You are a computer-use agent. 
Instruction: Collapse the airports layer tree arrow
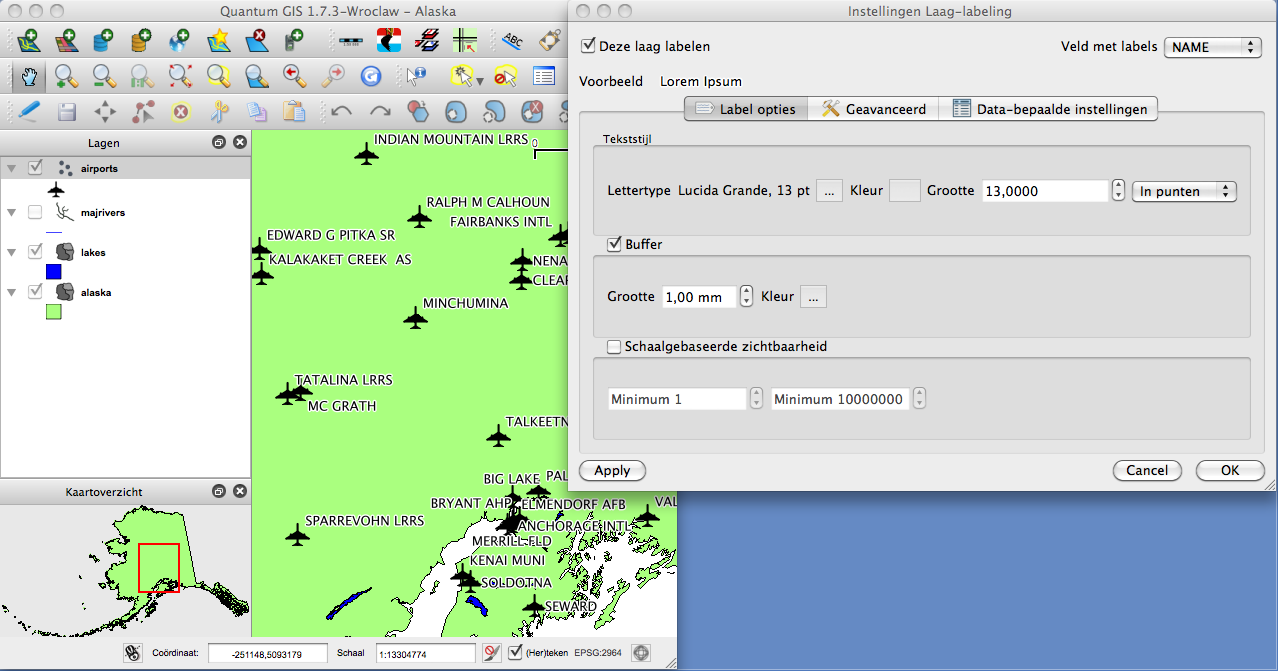(12, 168)
